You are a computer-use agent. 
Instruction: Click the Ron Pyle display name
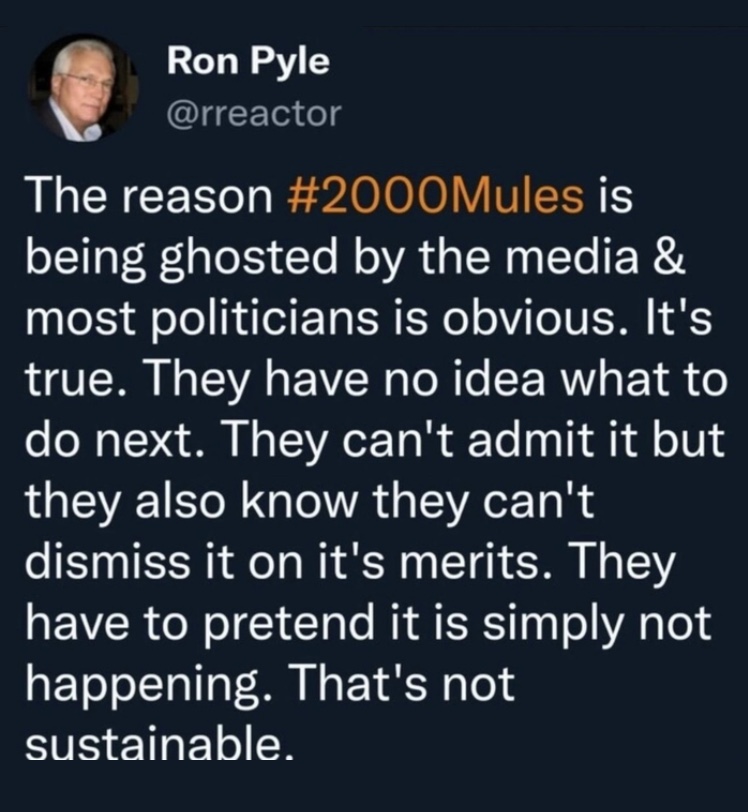pos(248,61)
